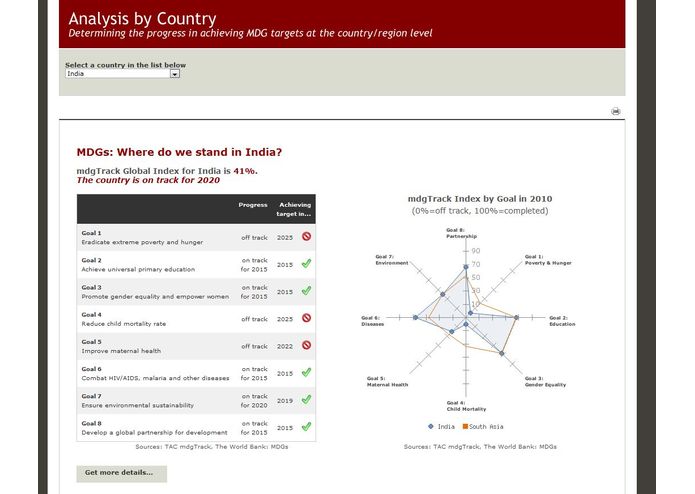This screenshot has width=695, height=494.
Task: Click Goal 1 target year 2025
Action: pyautogui.click(x=285, y=238)
